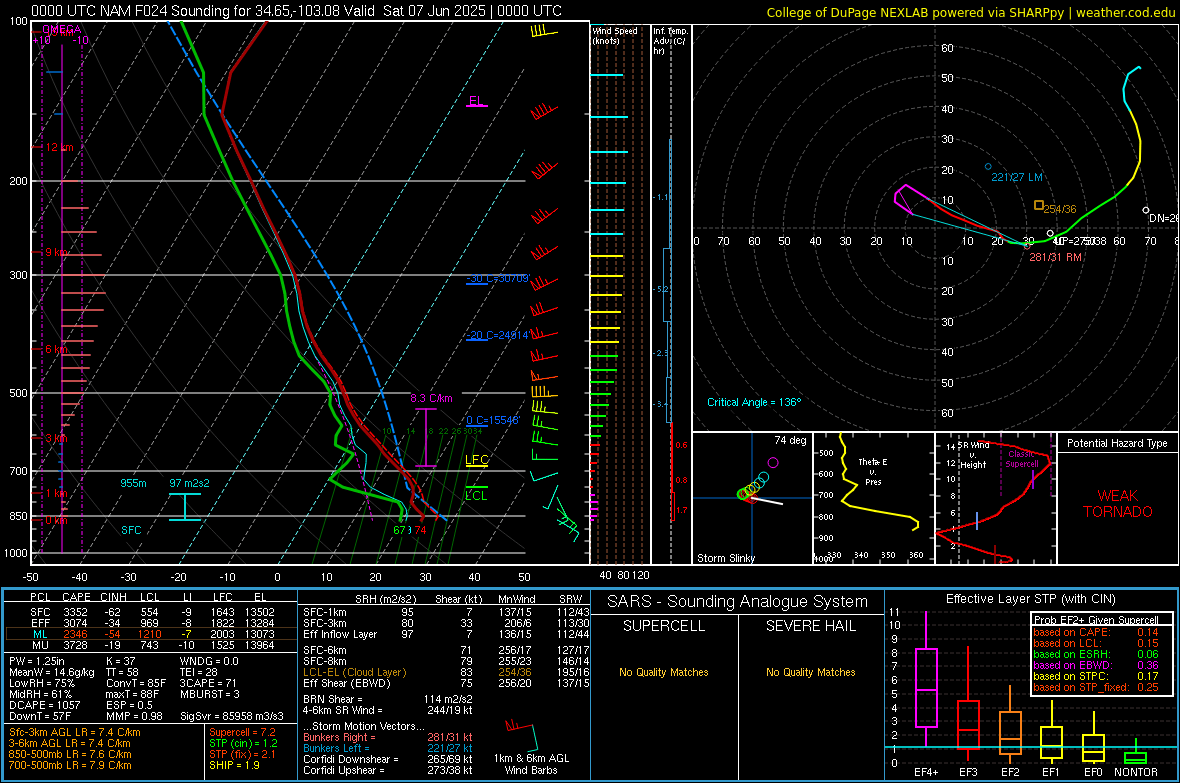Select the SFC parcel row in table

point(151,612)
